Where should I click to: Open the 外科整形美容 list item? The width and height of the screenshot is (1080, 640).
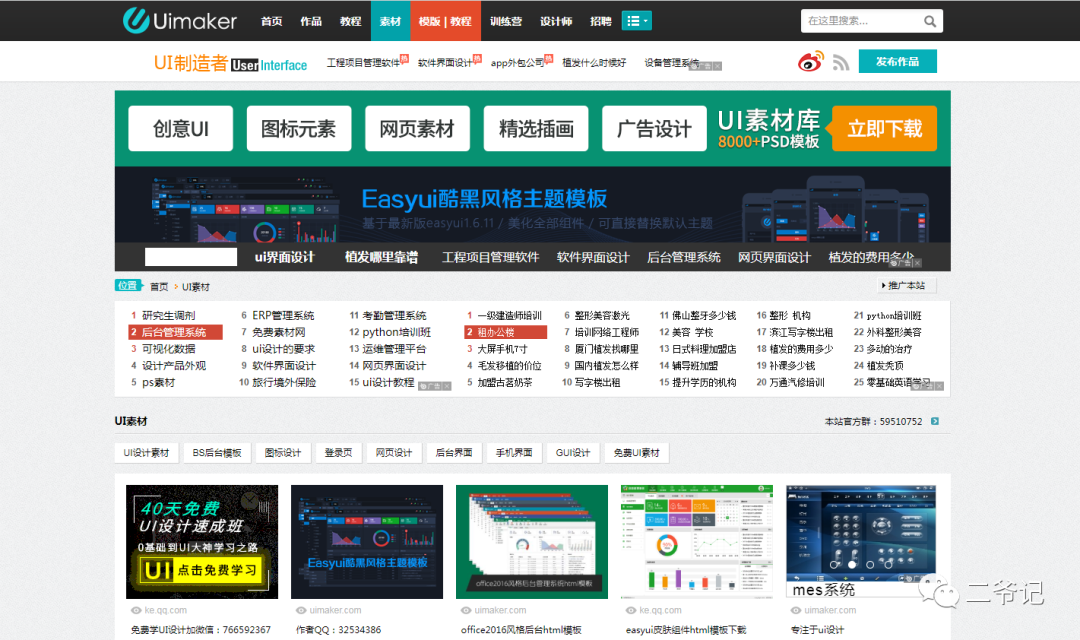coord(894,332)
